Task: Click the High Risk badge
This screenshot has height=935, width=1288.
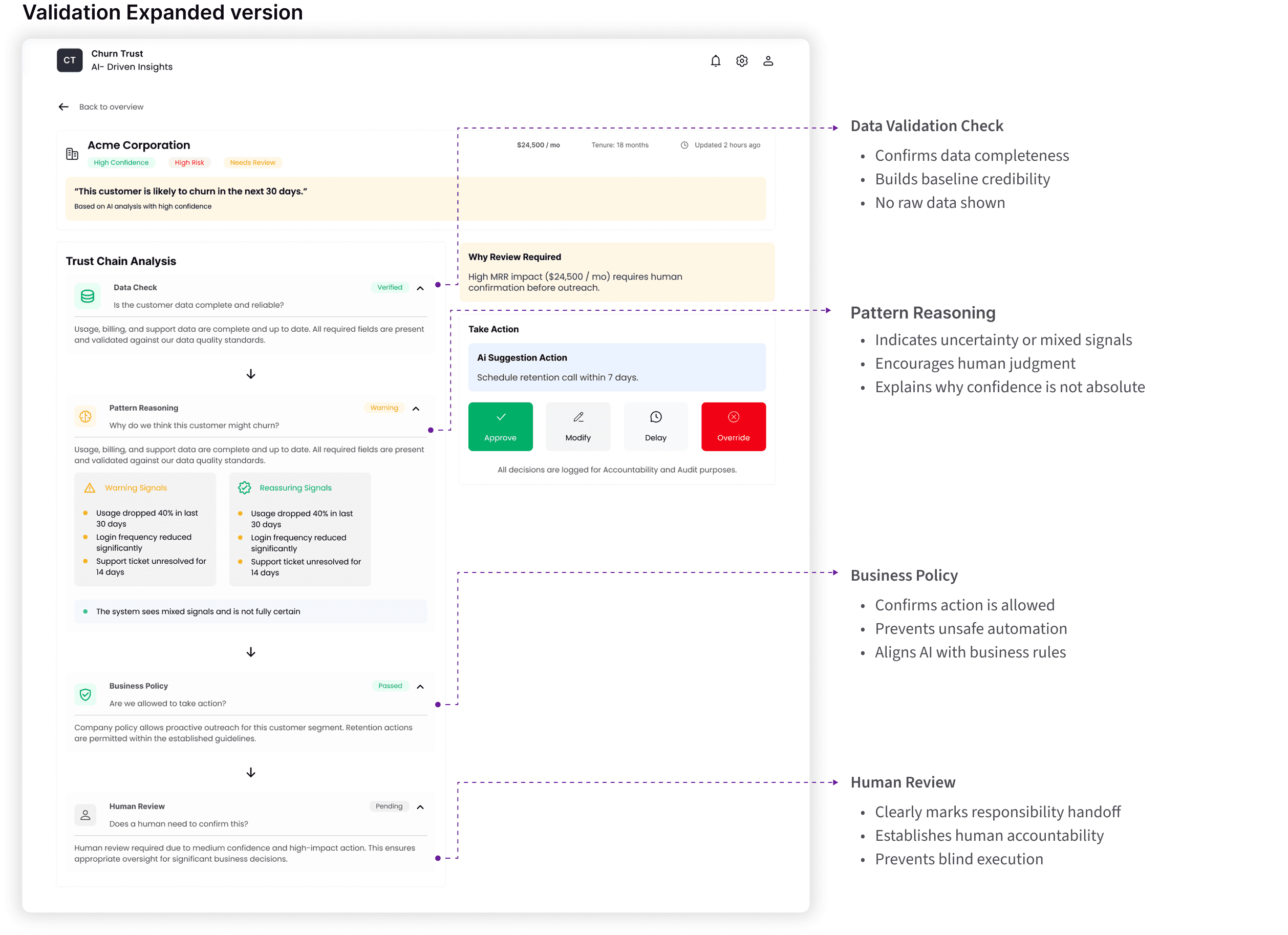Action: pos(189,162)
